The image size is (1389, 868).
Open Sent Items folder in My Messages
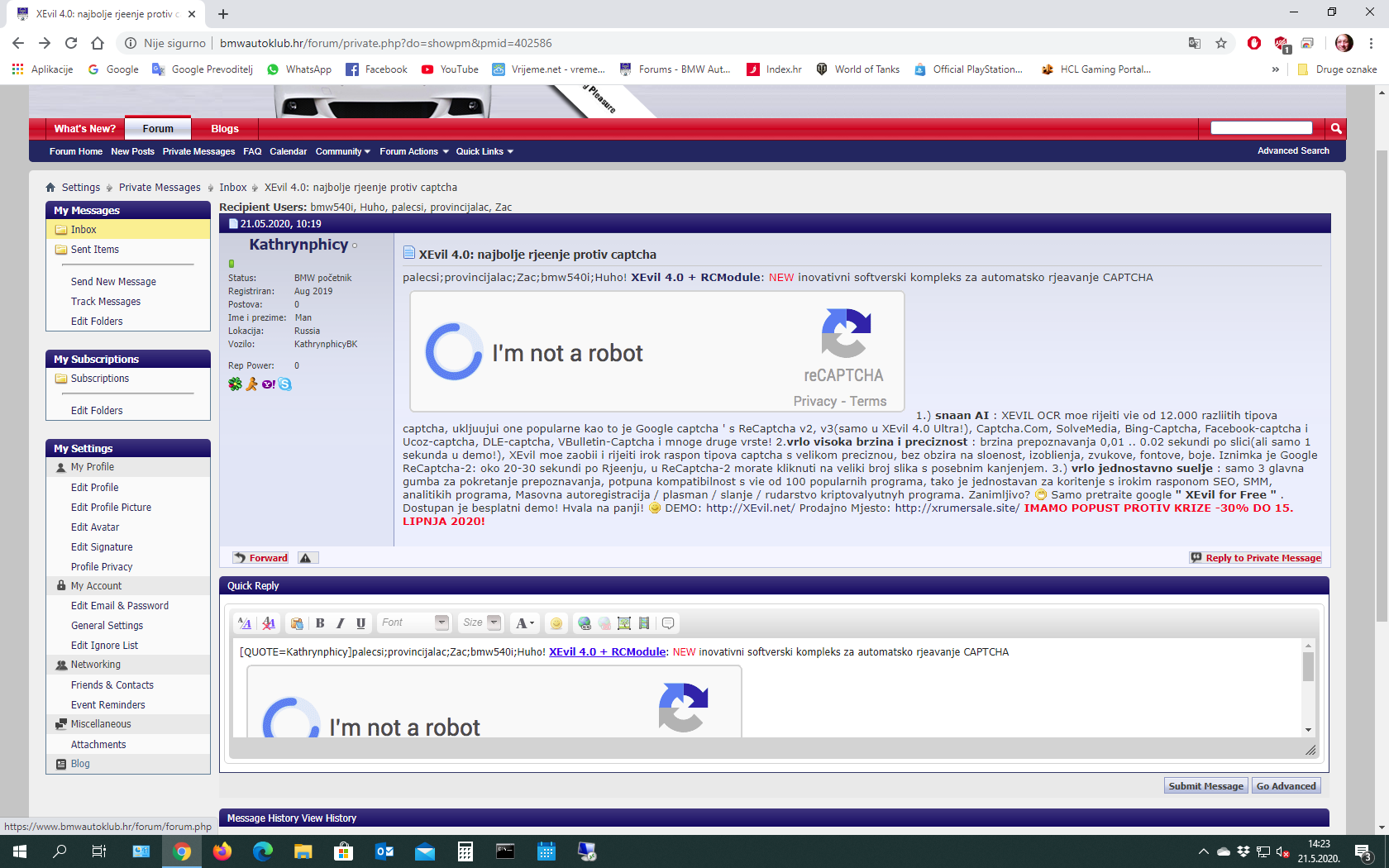pos(94,250)
